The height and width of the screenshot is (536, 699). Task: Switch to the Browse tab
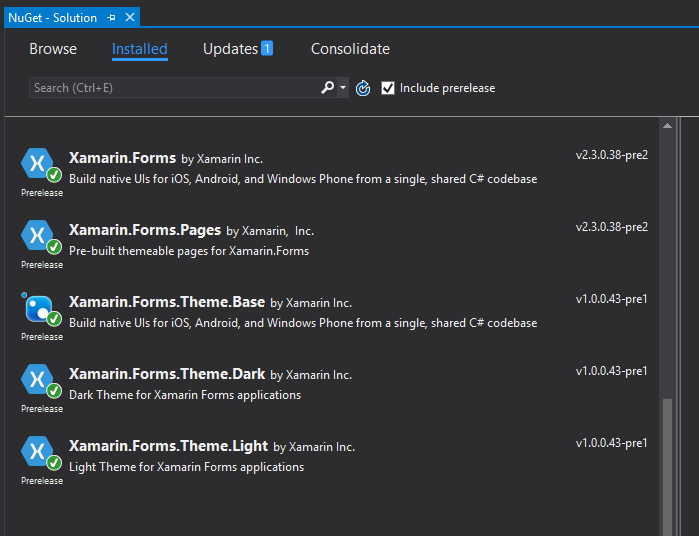point(53,49)
